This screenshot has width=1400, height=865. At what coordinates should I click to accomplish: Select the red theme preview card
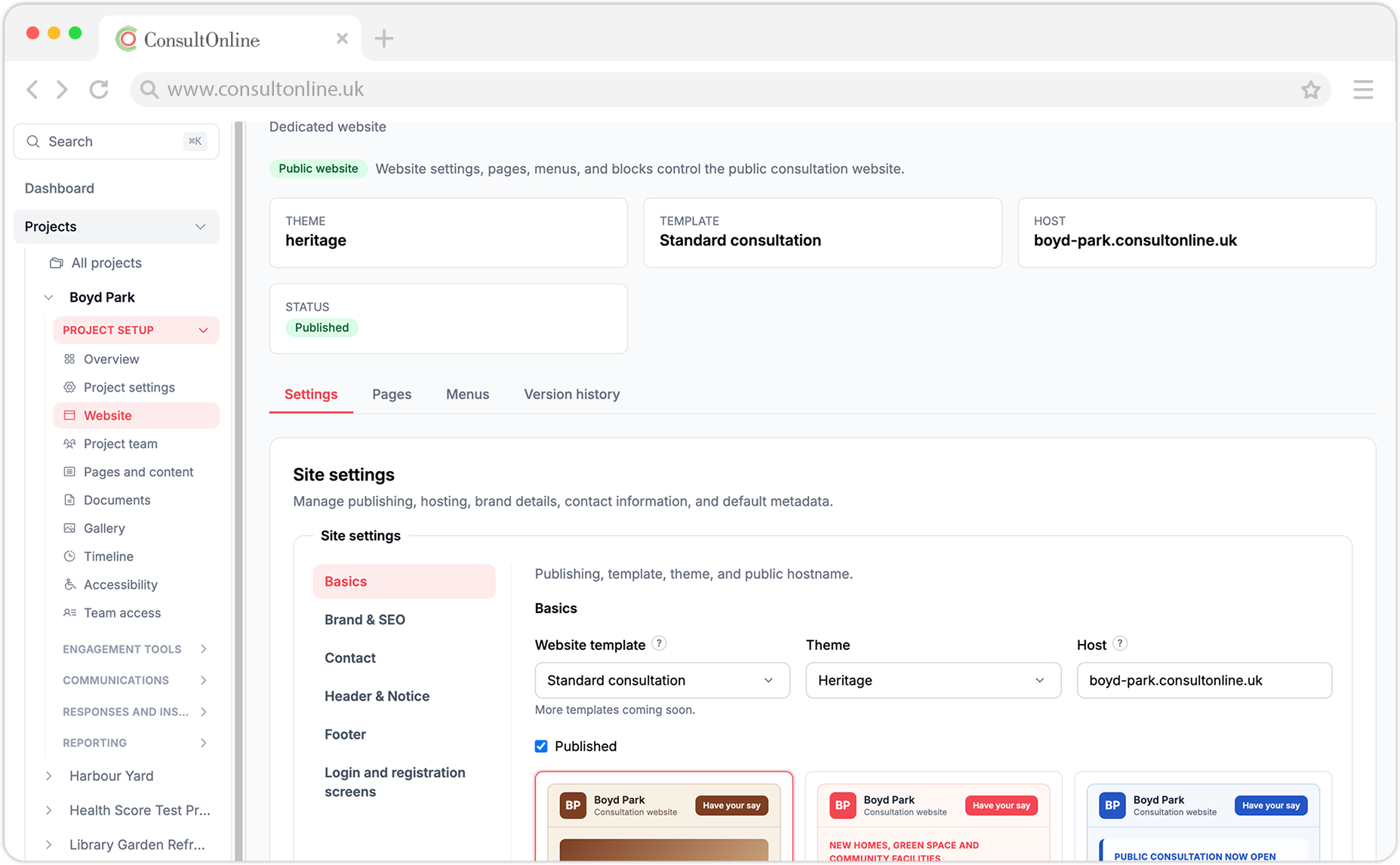click(933, 817)
